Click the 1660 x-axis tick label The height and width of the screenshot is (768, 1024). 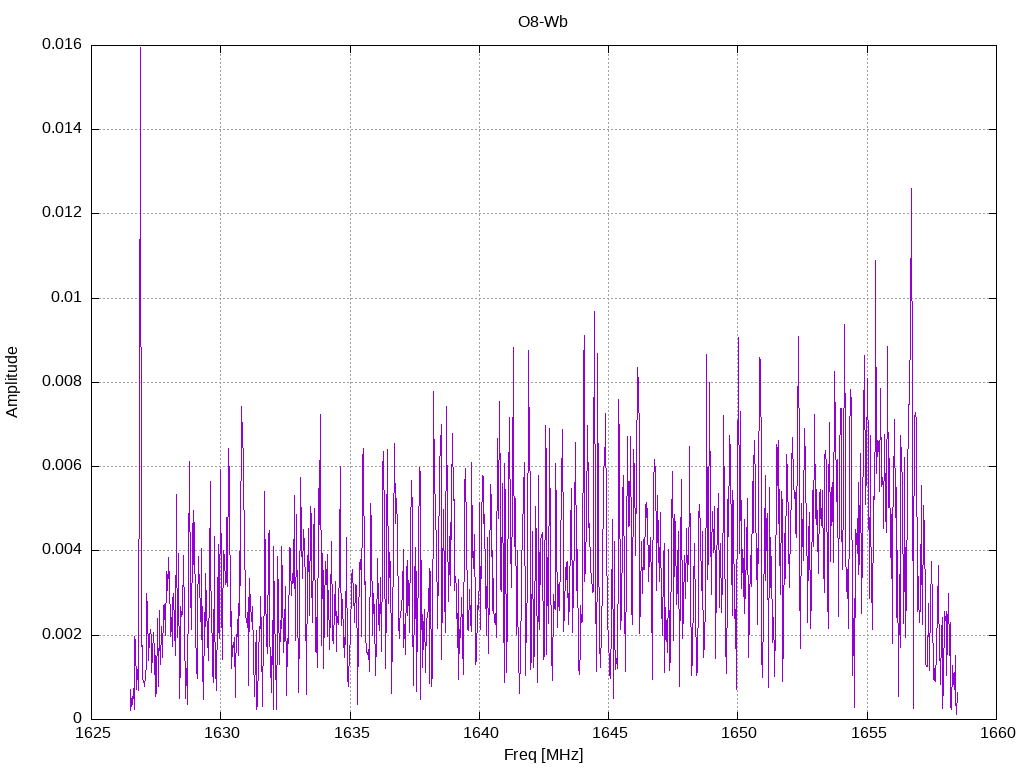point(996,733)
